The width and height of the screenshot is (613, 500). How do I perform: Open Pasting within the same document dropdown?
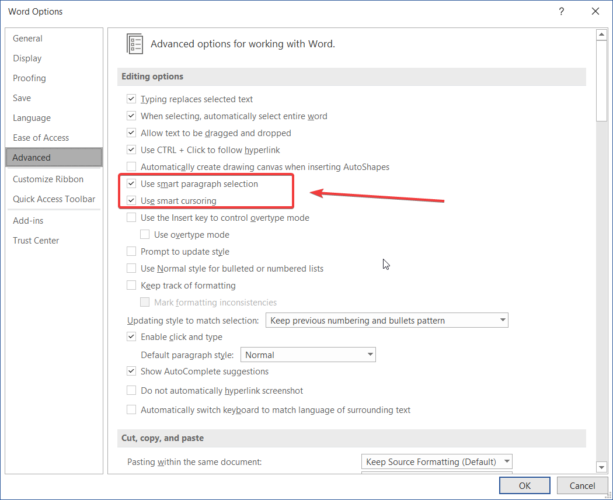(x=437, y=462)
